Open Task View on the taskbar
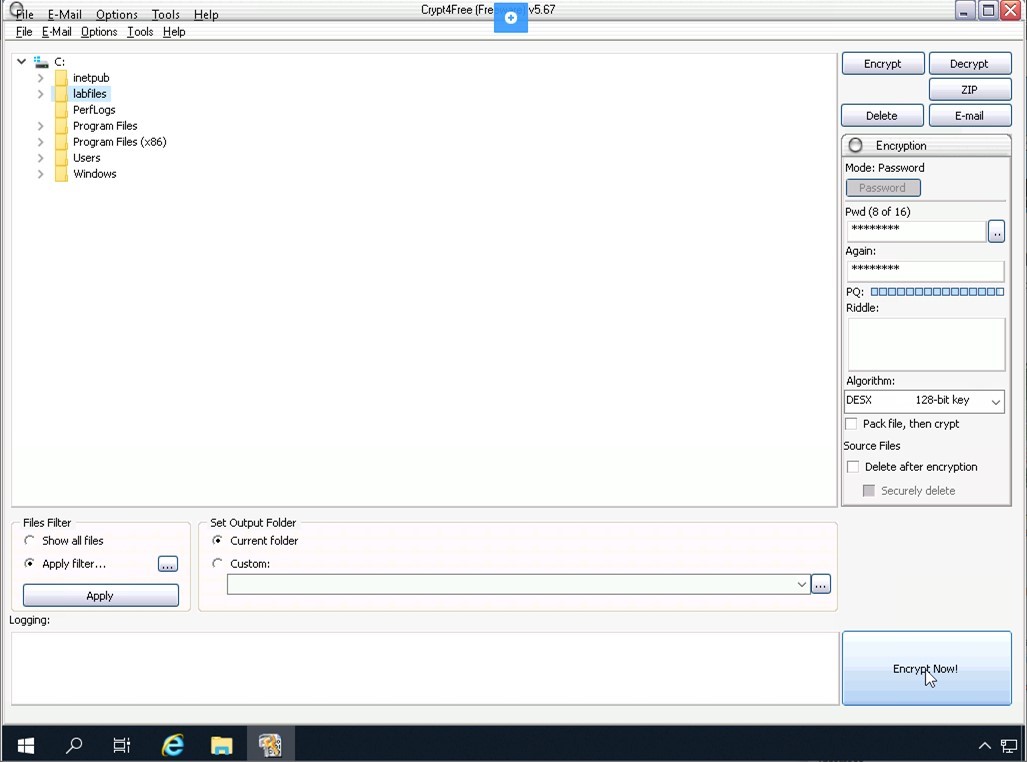1027x762 pixels. pos(122,745)
